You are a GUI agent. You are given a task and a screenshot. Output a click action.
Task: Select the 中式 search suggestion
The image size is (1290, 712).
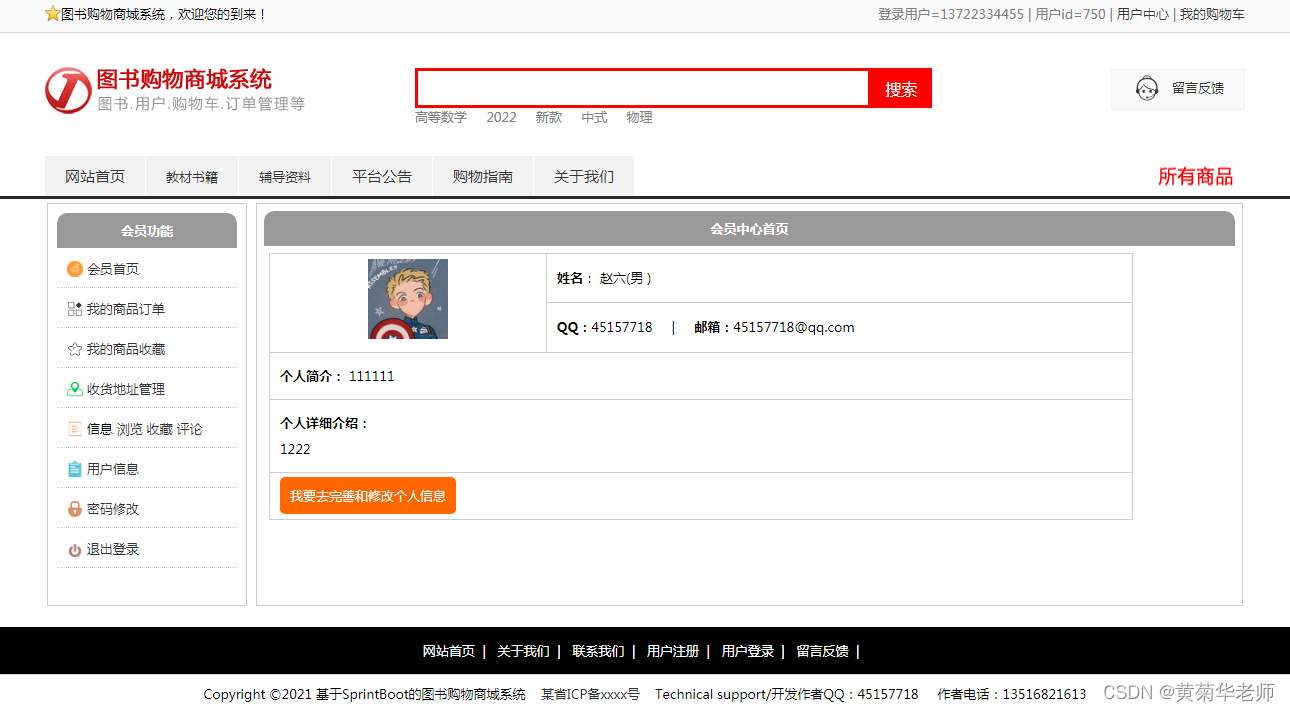[595, 117]
